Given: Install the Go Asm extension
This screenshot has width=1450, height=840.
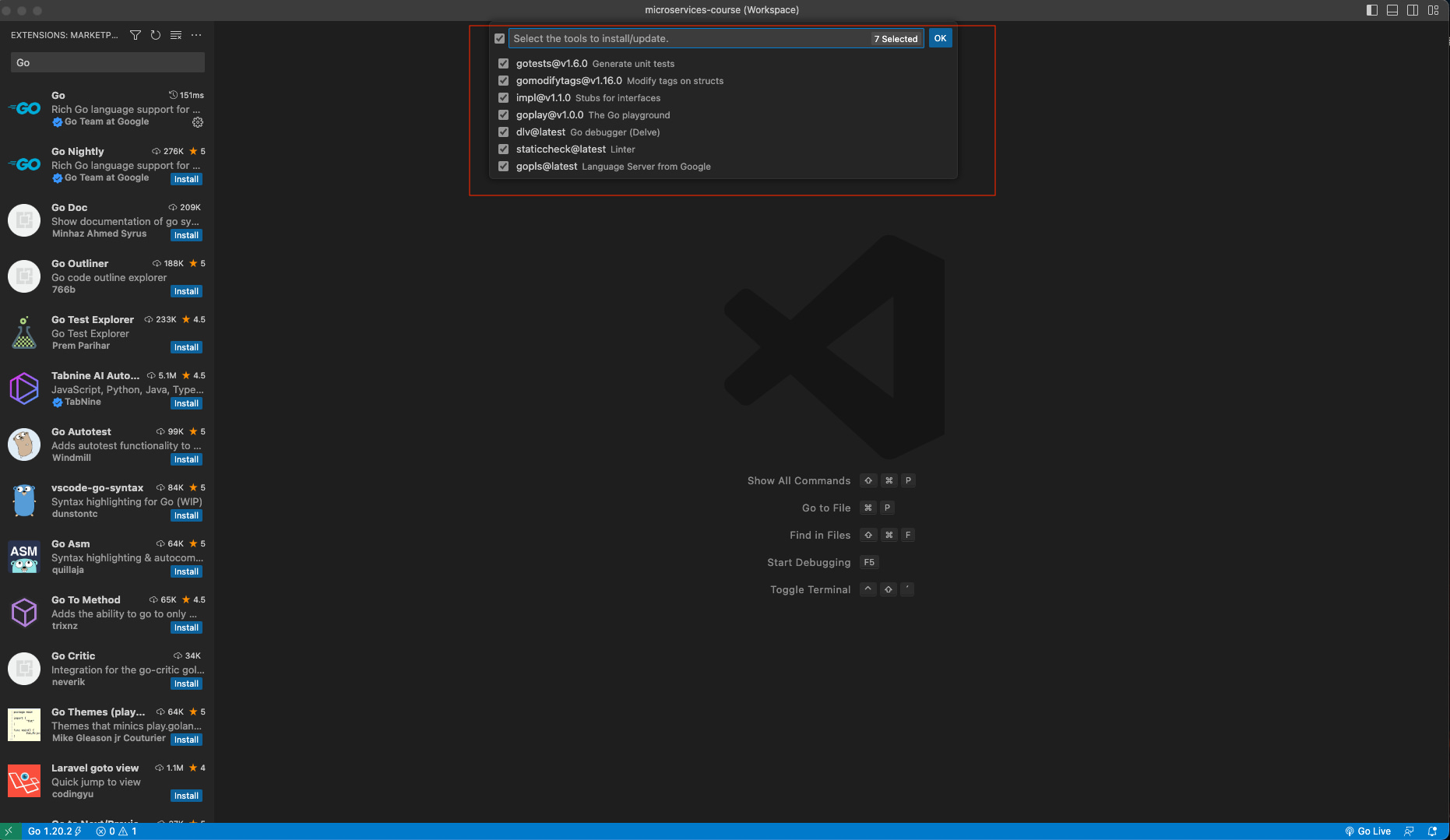Looking at the screenshot, I should coord(186,571).
